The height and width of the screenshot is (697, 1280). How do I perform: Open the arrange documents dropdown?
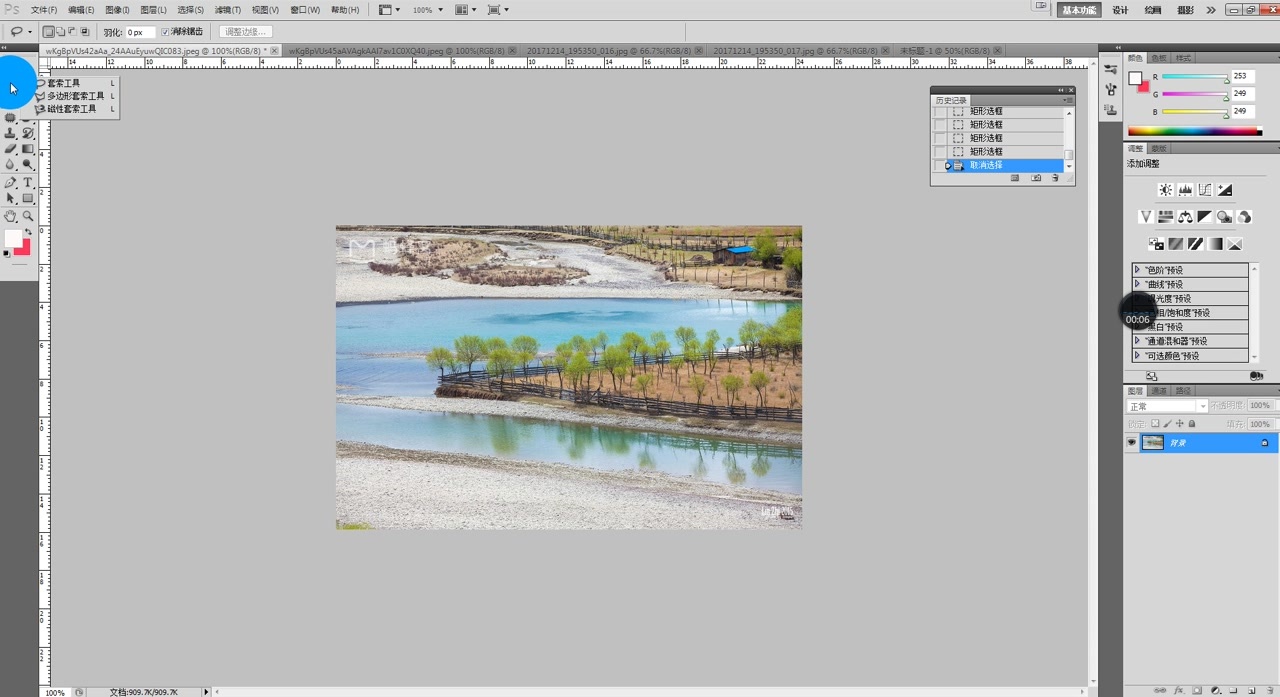pyautogui.click(x=466, y=10)
